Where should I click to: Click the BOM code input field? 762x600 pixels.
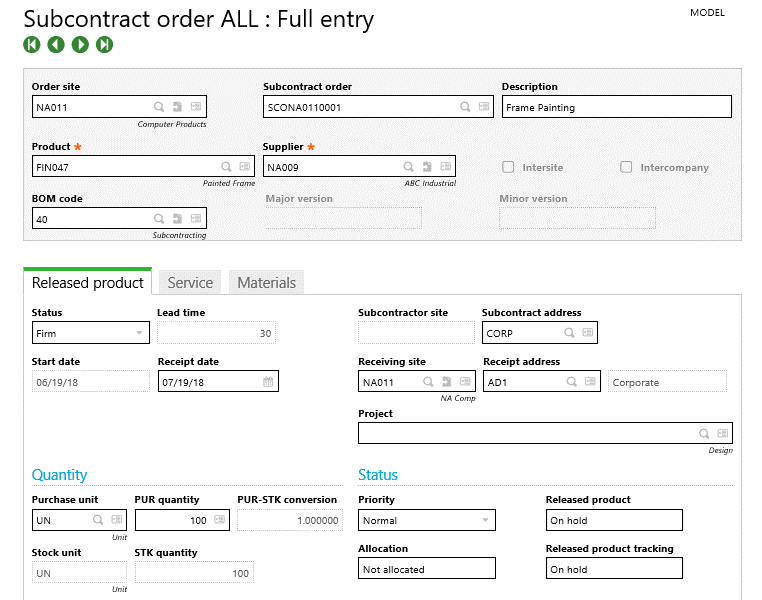click(x=90, y=218)
